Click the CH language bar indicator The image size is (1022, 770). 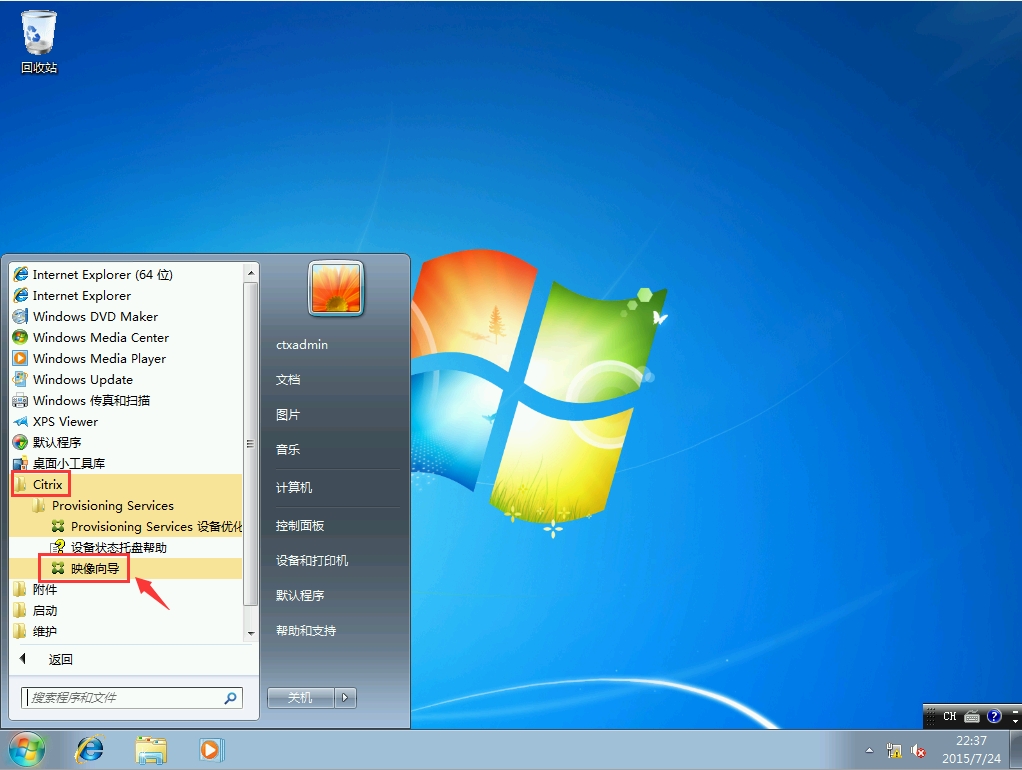(x=950, y=716)
